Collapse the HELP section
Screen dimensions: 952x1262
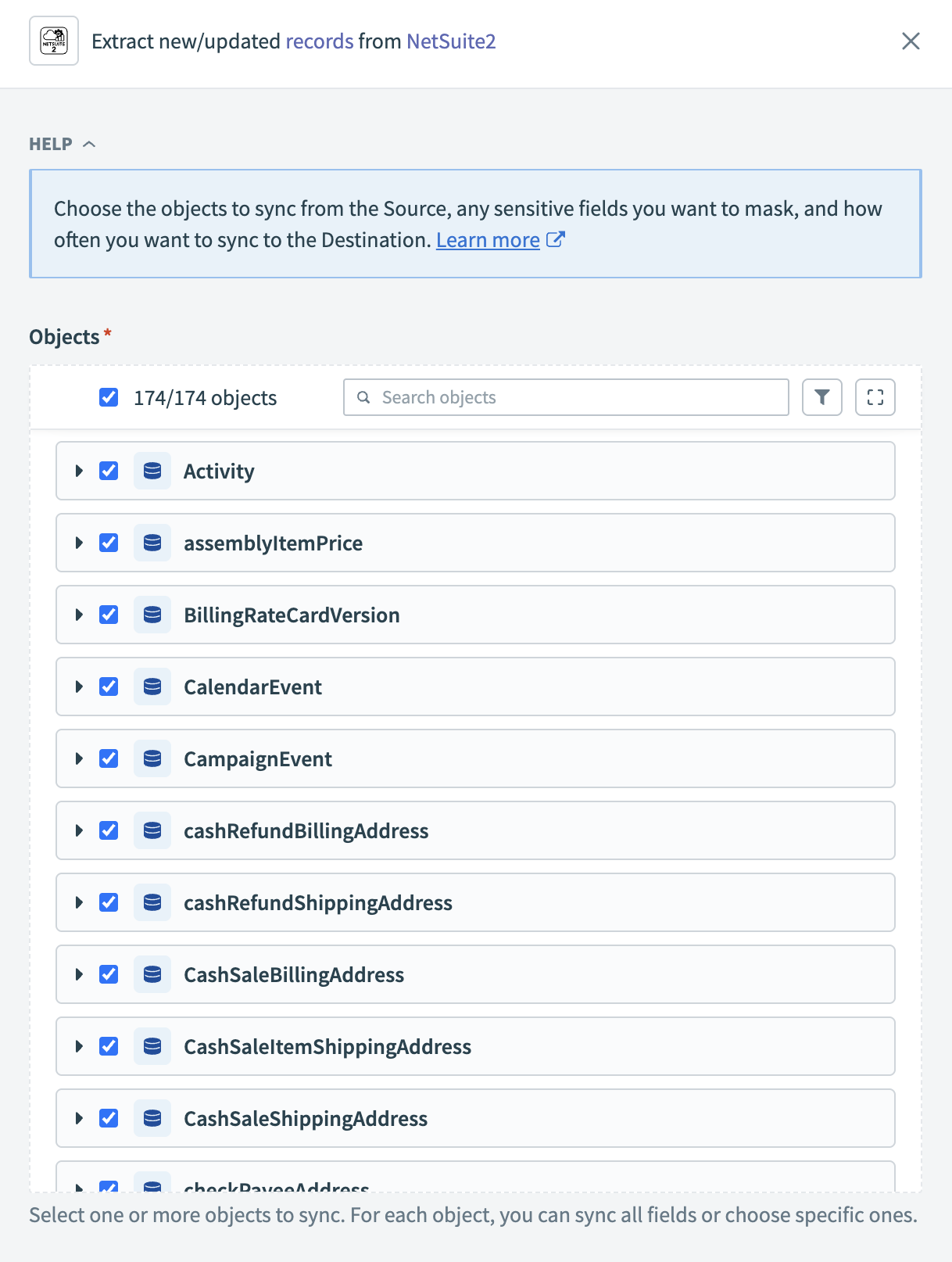click(89, 144)
